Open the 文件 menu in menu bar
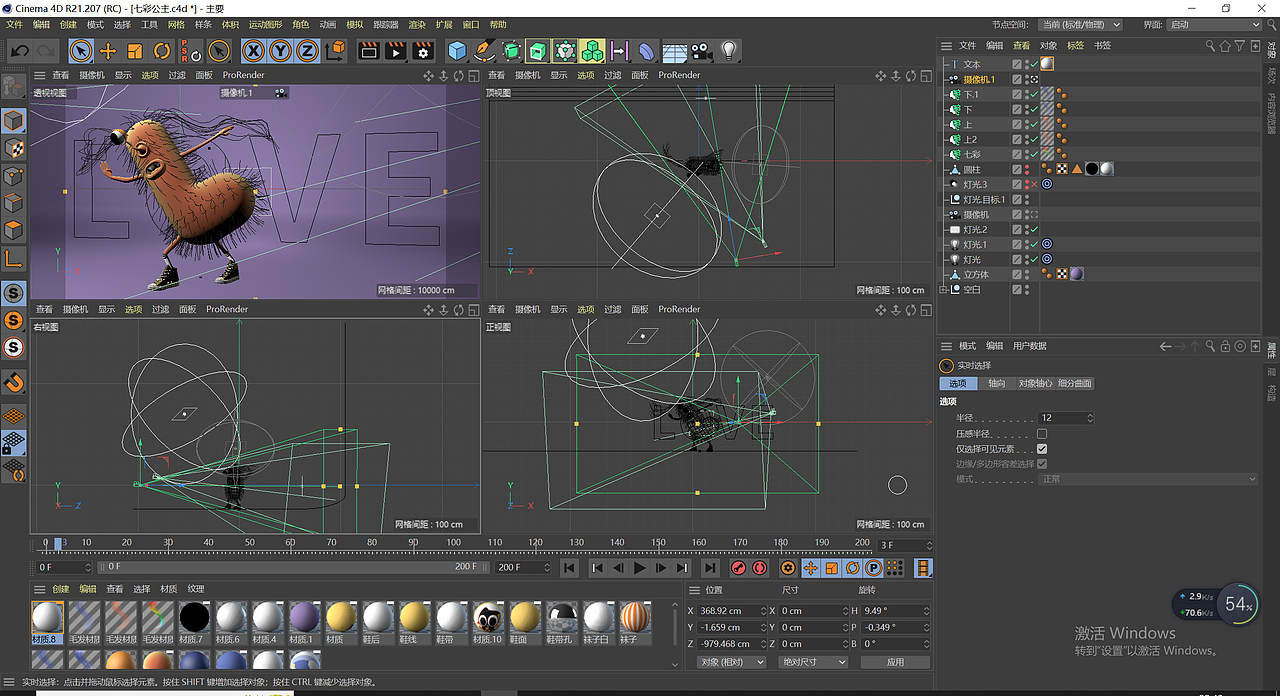Viewport: 1280px width, 696px height. 14,24
